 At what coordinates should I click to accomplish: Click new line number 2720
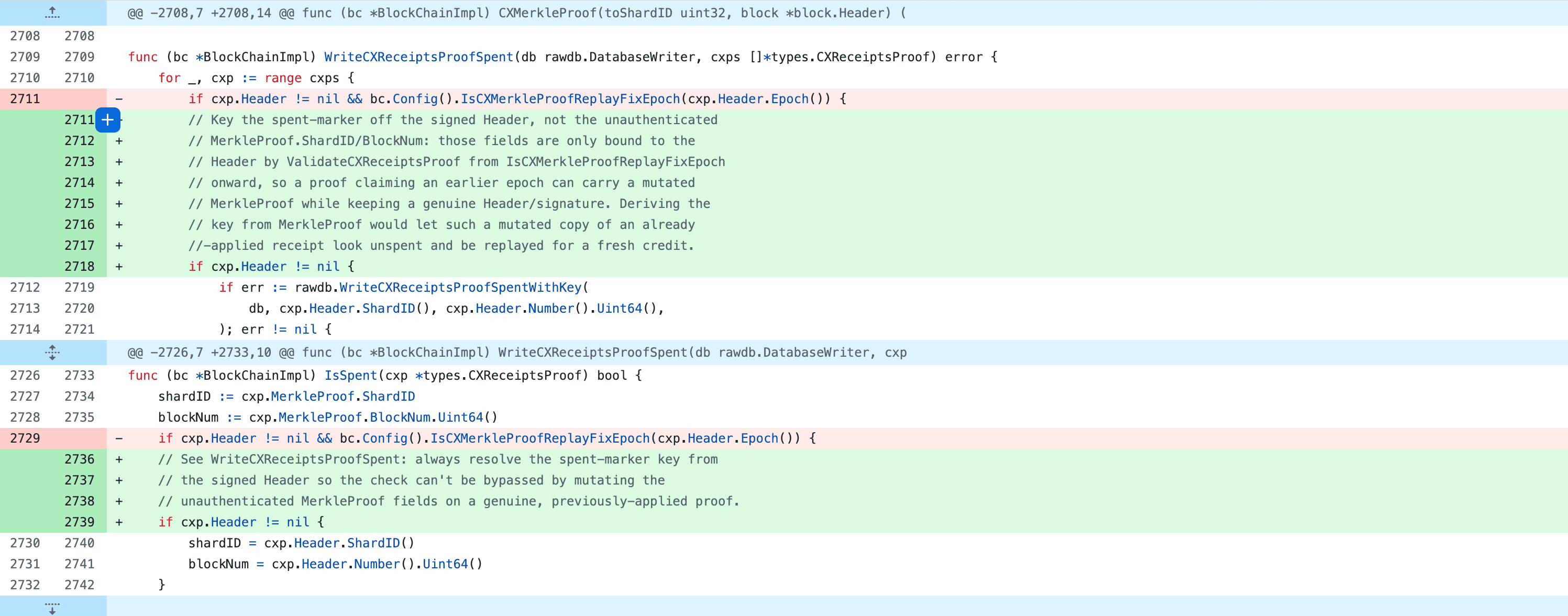[x=80, y=309]
